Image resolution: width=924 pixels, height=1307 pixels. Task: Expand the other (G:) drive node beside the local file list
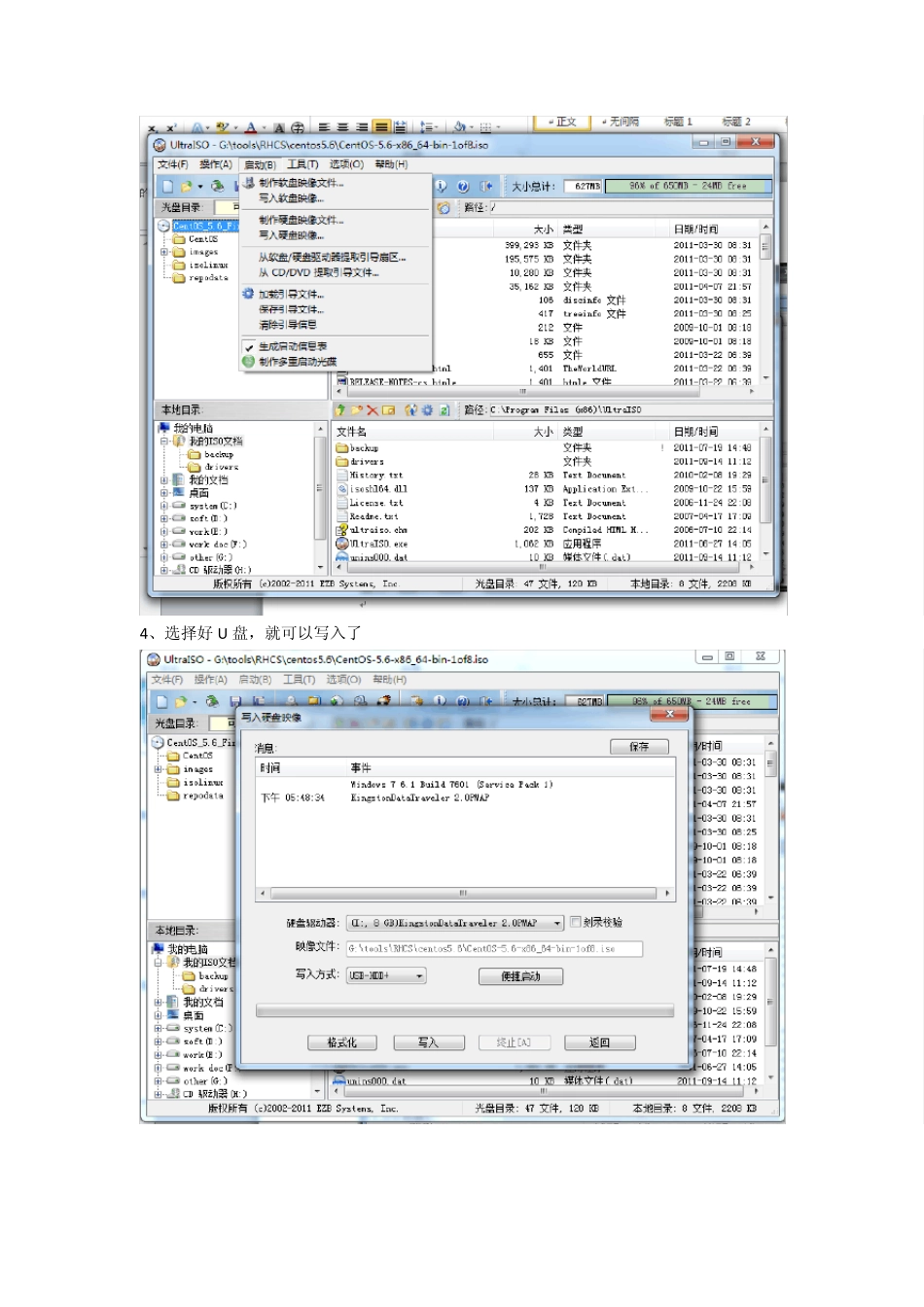[x=164, y=557]
